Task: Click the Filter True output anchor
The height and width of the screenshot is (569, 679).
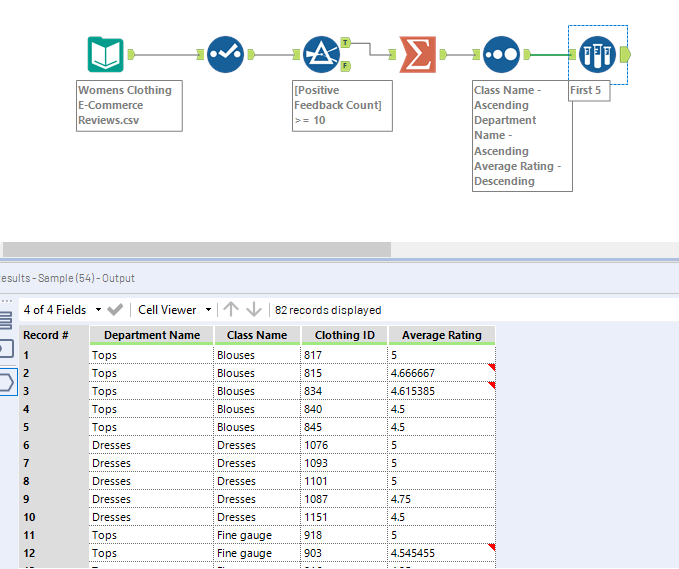Action: [x=345, y=42]
